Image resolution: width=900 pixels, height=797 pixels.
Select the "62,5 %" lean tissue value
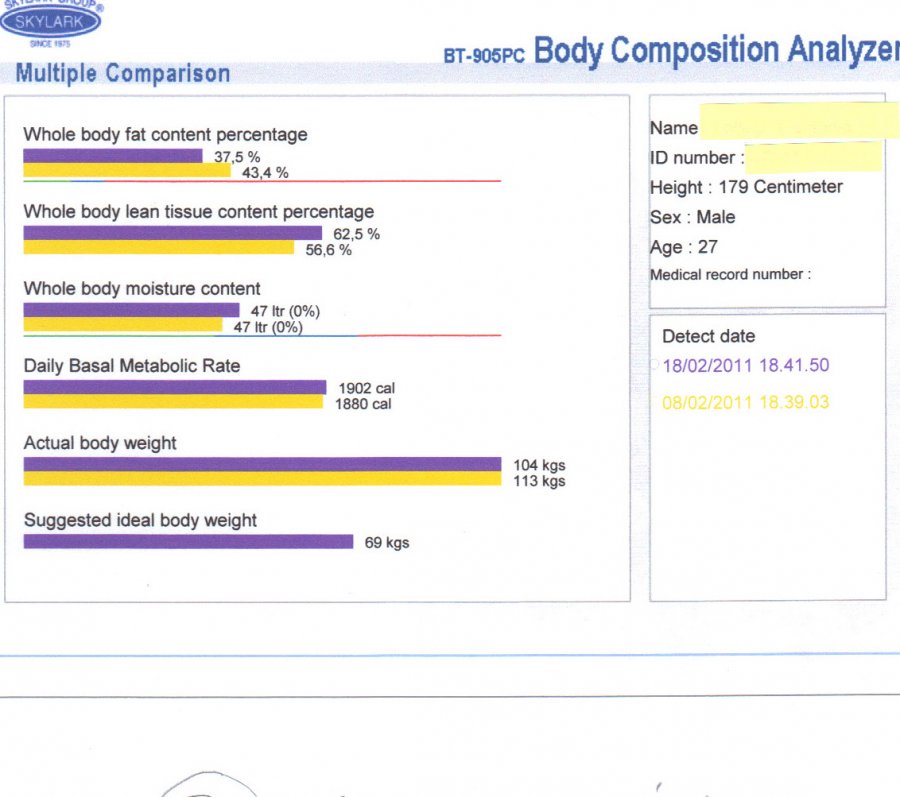click(356, 234)
